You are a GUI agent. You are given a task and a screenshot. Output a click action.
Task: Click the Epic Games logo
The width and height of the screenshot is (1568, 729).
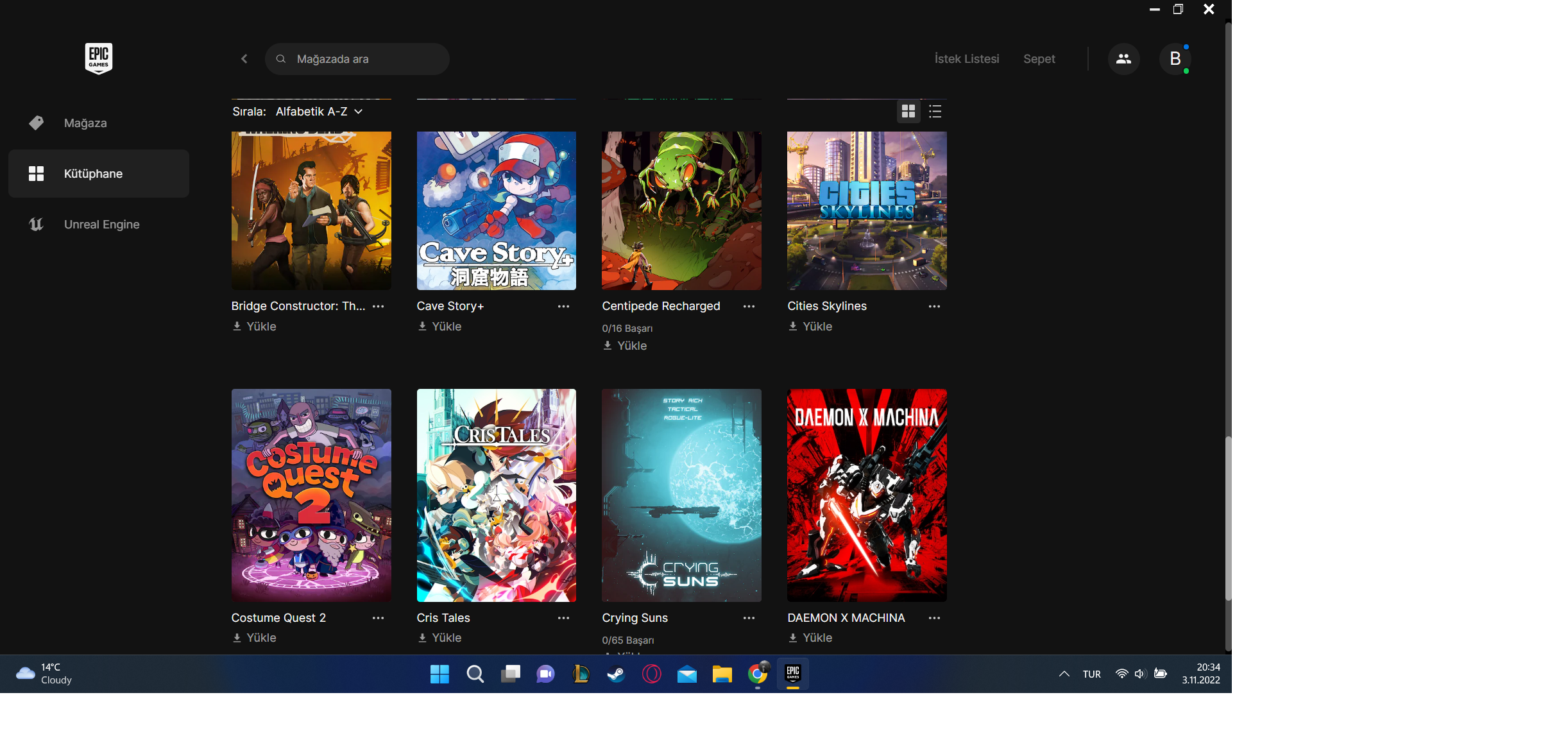(99, 58)
